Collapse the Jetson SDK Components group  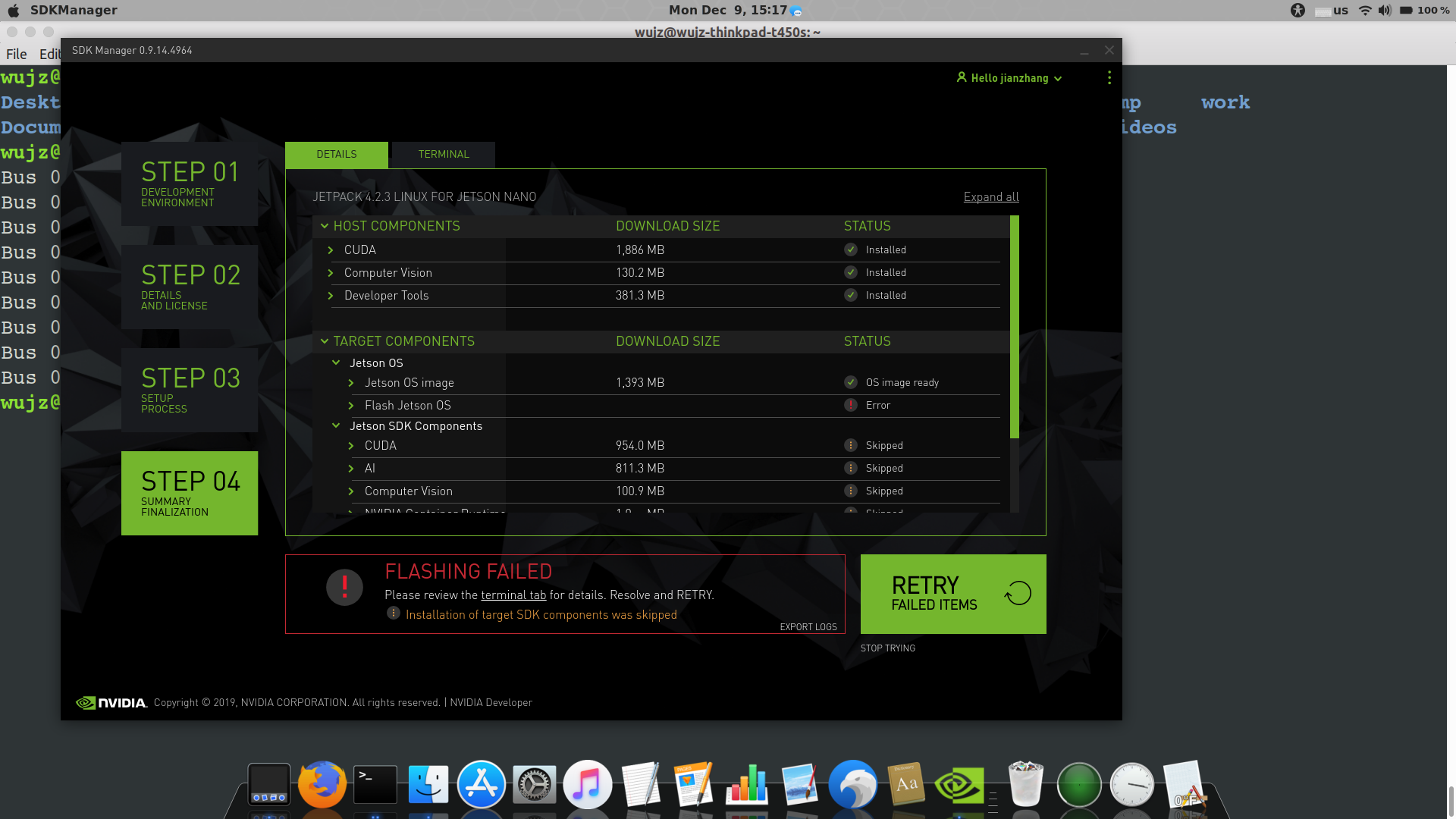336,426
